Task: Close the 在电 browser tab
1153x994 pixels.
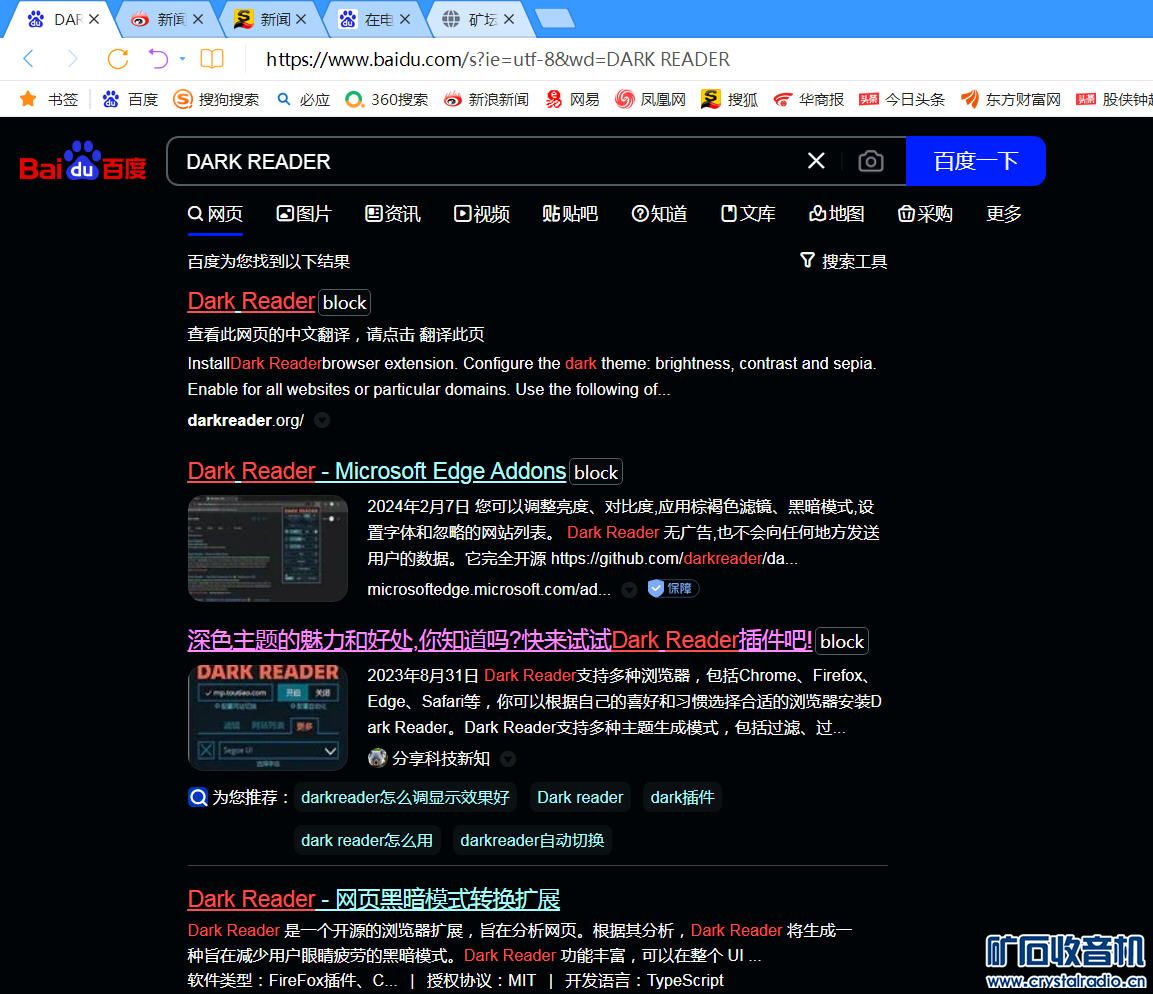Action: coord(405,20)
